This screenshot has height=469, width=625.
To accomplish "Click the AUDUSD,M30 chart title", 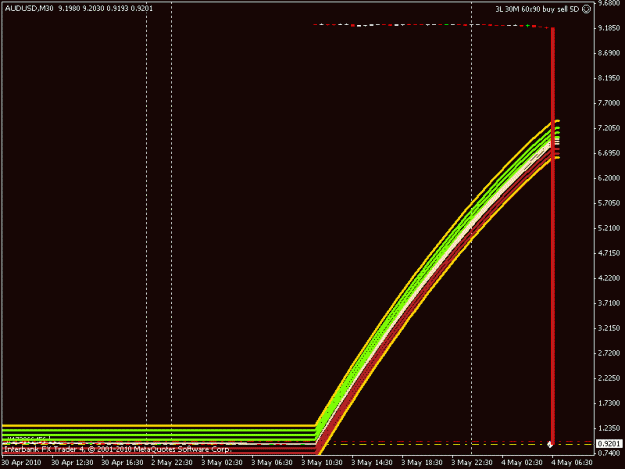I will click(29, 8).
